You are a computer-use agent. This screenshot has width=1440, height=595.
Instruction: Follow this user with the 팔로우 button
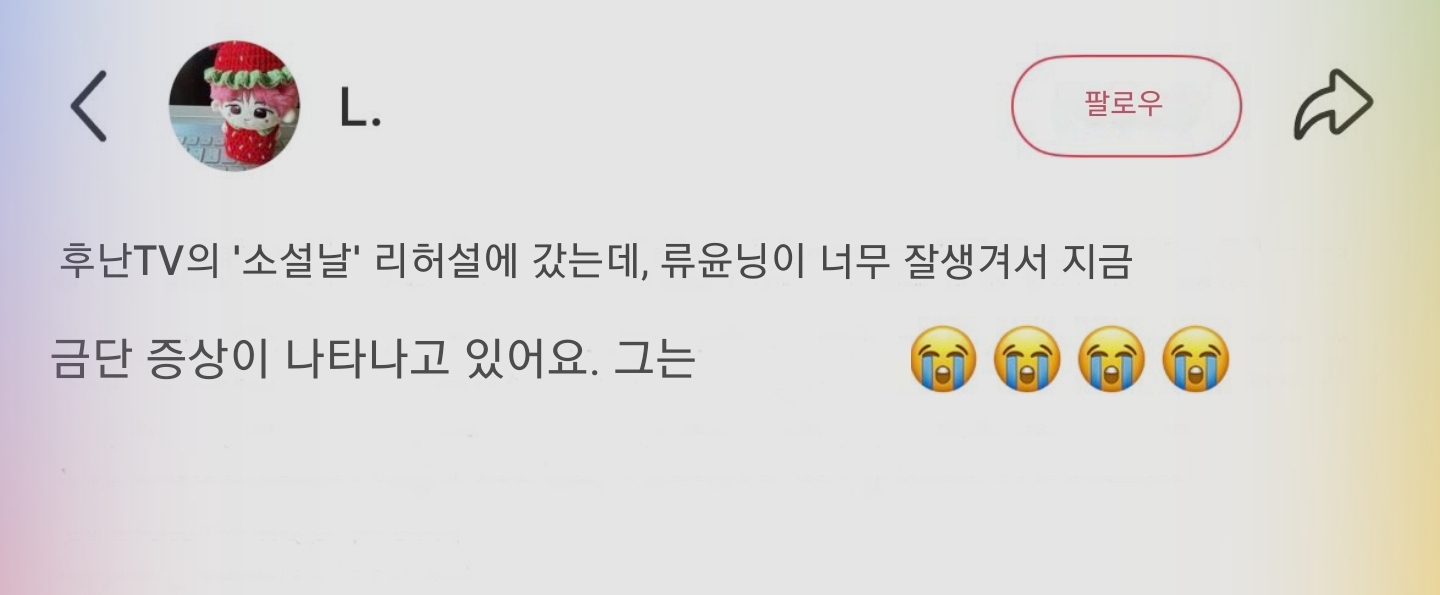click(1126, 106)
